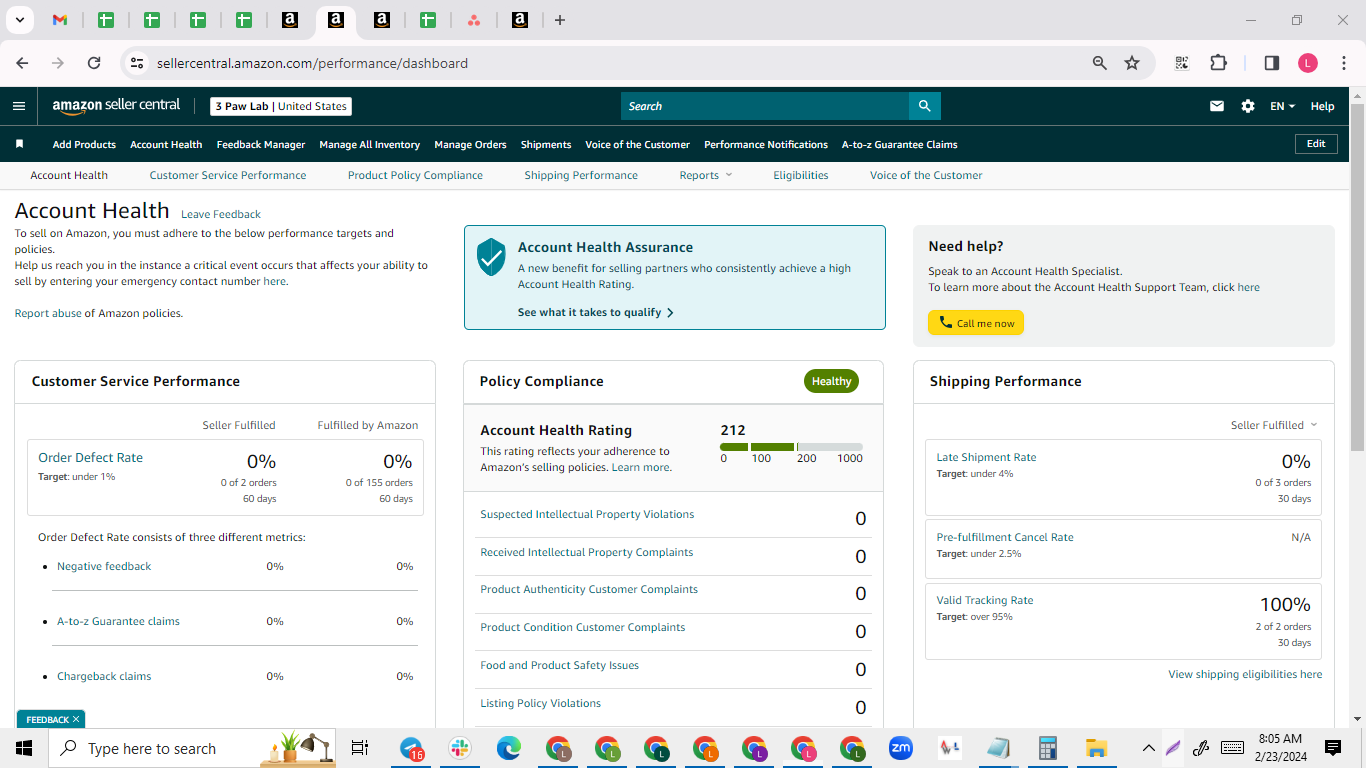Open the Order Defect Rate link
The width and height of the screenshot is (1366, 768).
pos(90,457)
